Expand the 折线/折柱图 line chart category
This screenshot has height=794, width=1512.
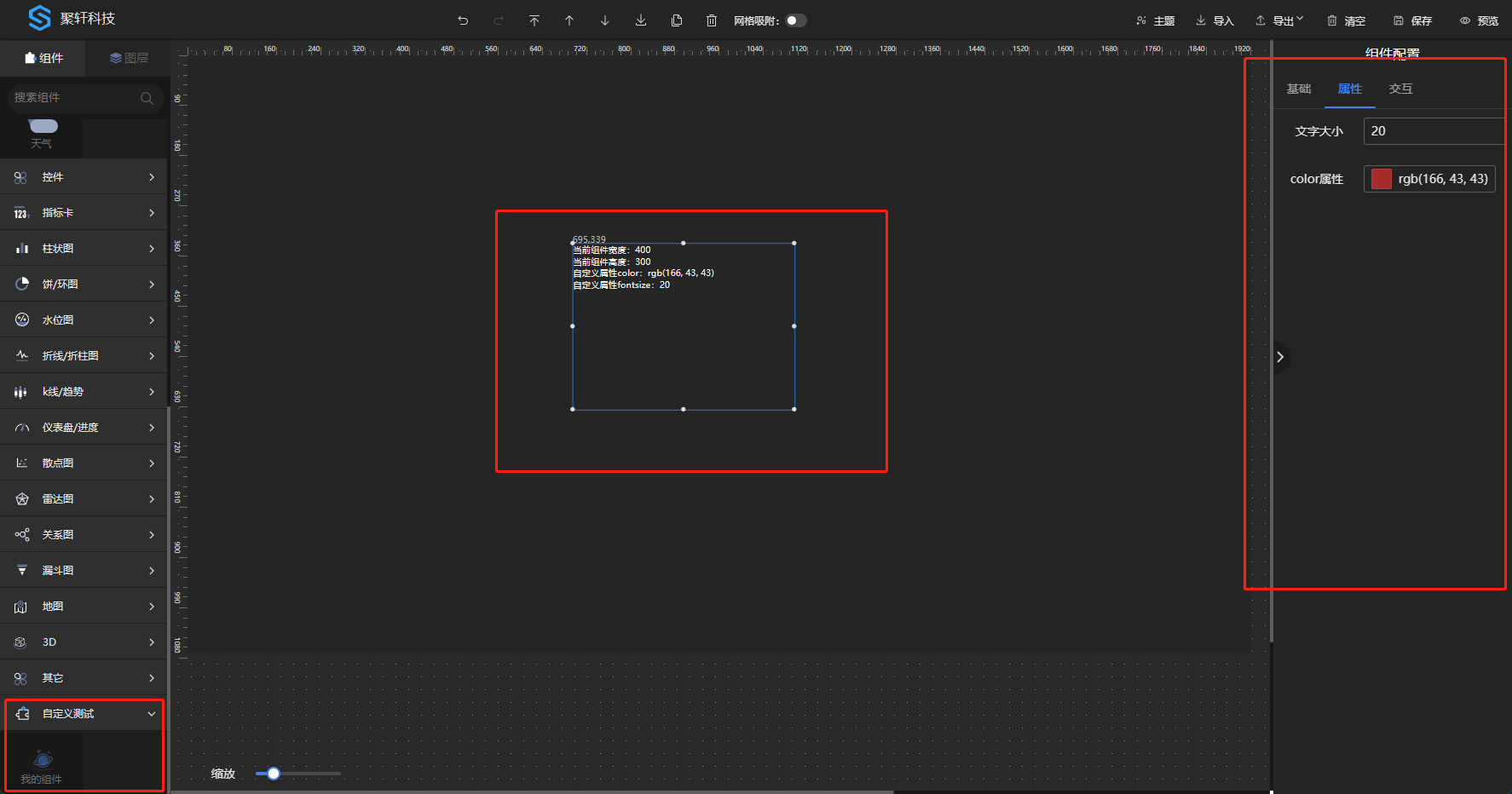pyautogui.click(x=84, y=356)
